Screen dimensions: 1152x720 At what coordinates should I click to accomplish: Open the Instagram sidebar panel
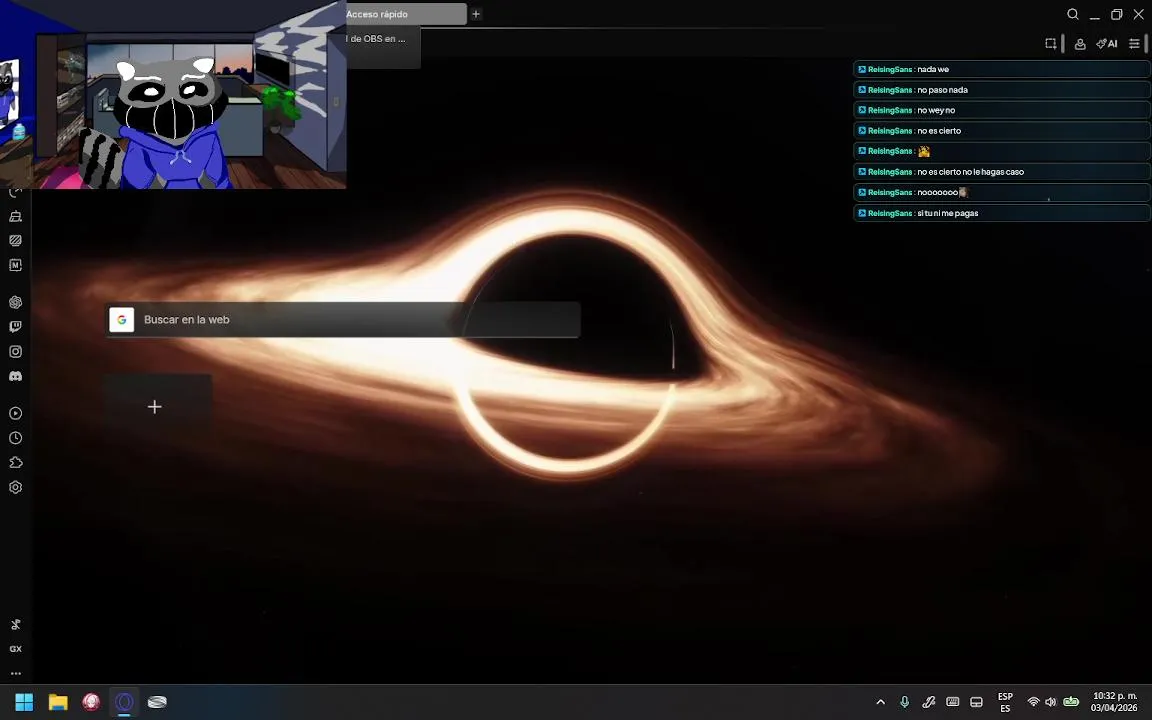click(x=15, y=352)
